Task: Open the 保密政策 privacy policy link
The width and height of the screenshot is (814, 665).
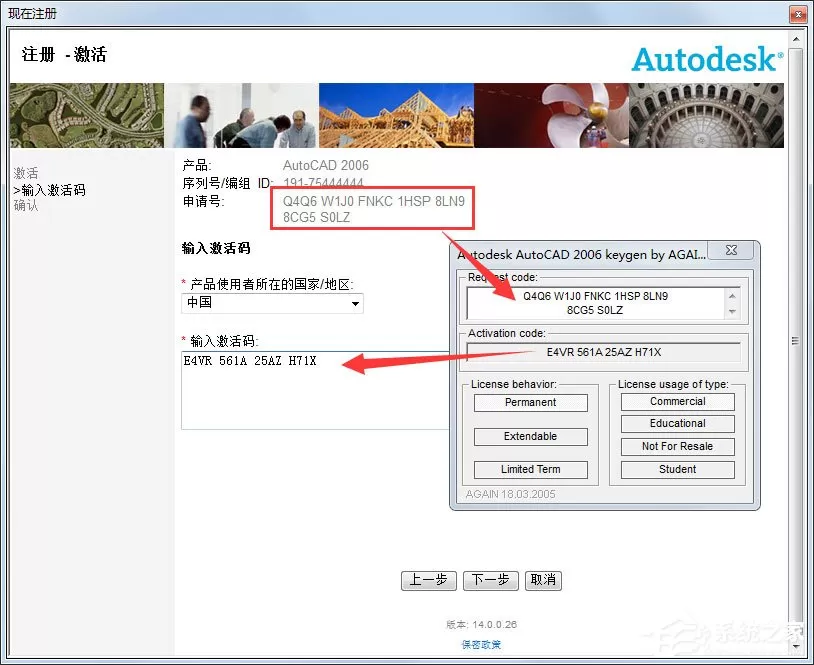Action: coord(481,644)
